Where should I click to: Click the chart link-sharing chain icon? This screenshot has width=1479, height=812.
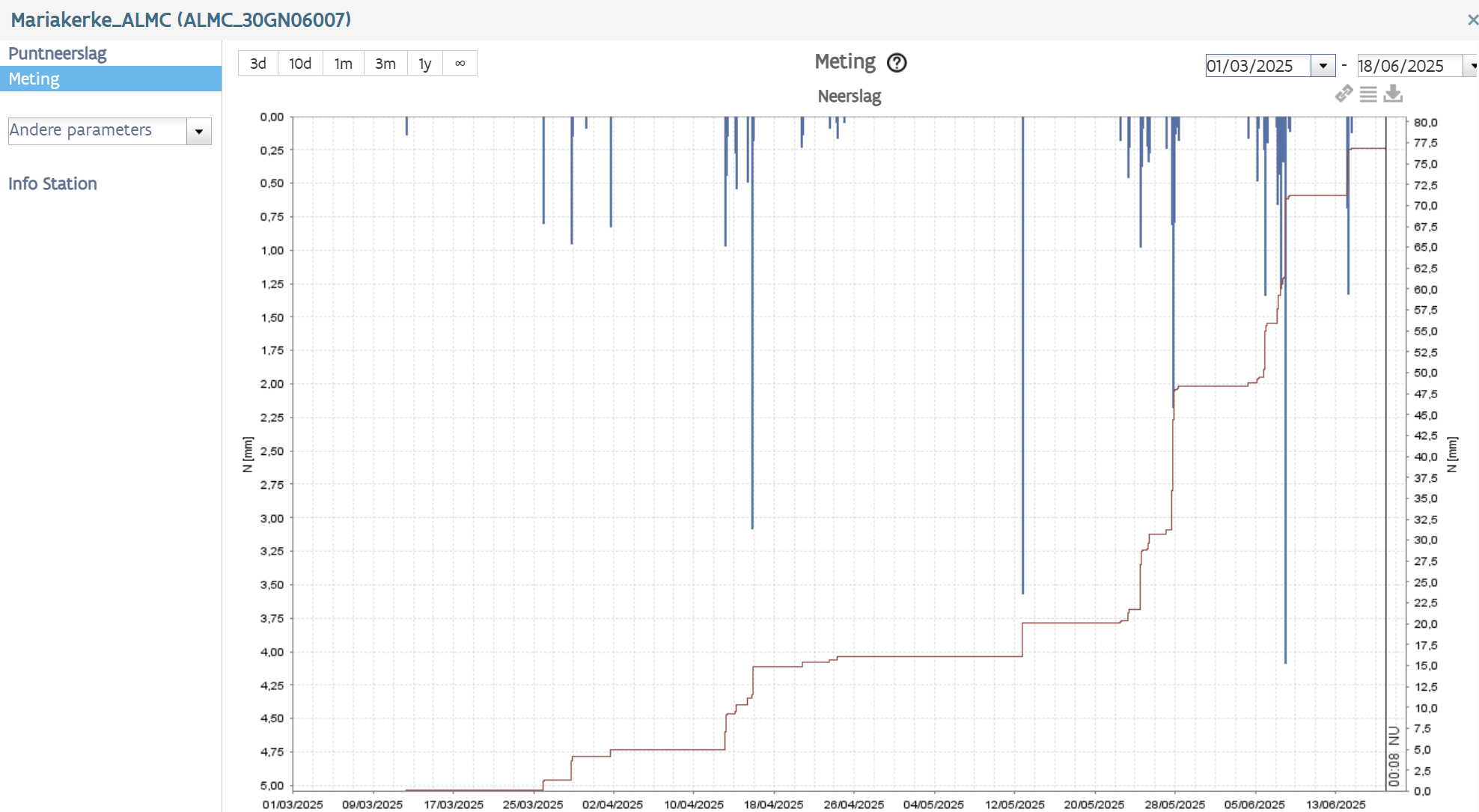click(x=1344, y=94)
